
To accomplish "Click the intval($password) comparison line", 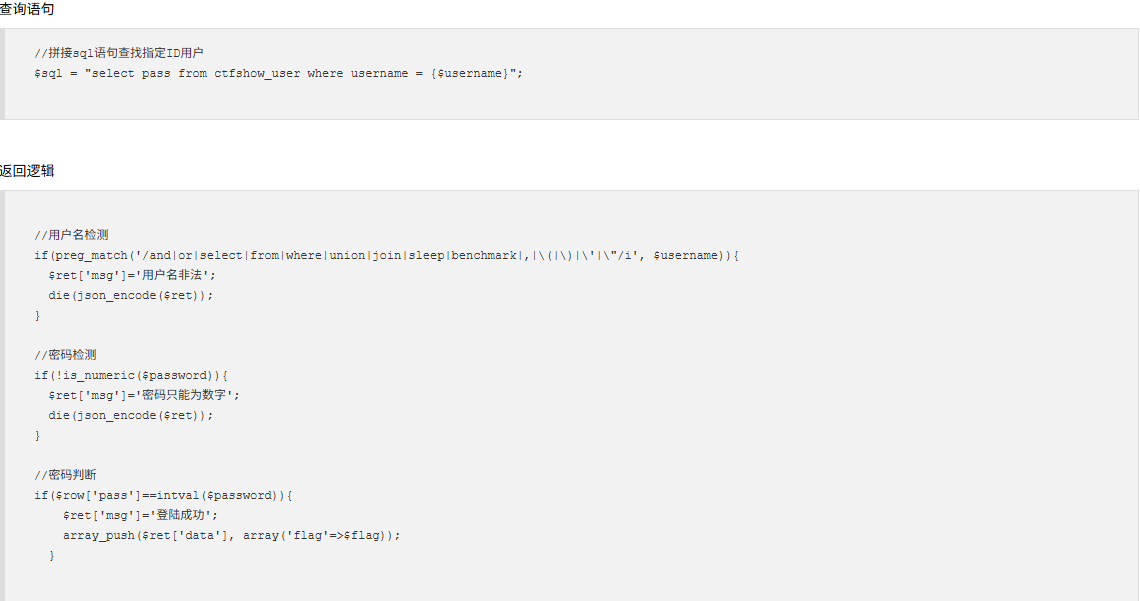I will tap(163, 496).
